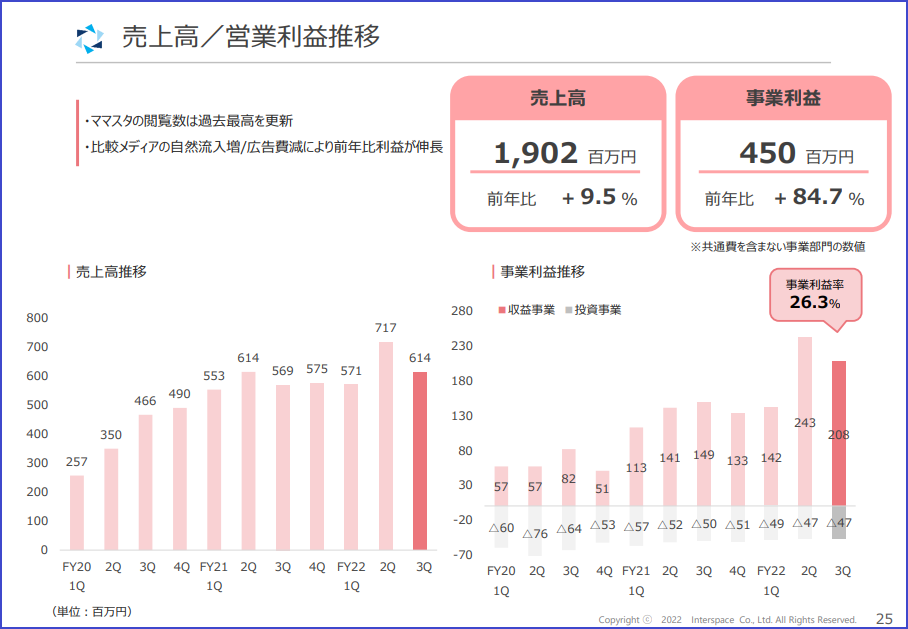Select the 450 百万円 profit value
908x629 pixels.
click(x=796, y=153)
